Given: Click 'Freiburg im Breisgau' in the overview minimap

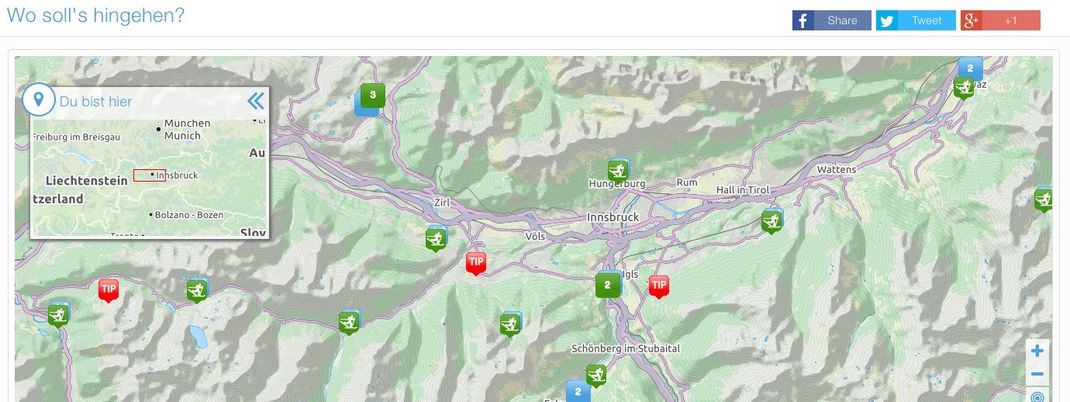Looking at the screenshot, I should pyautogui.click(x=76, y=137).
